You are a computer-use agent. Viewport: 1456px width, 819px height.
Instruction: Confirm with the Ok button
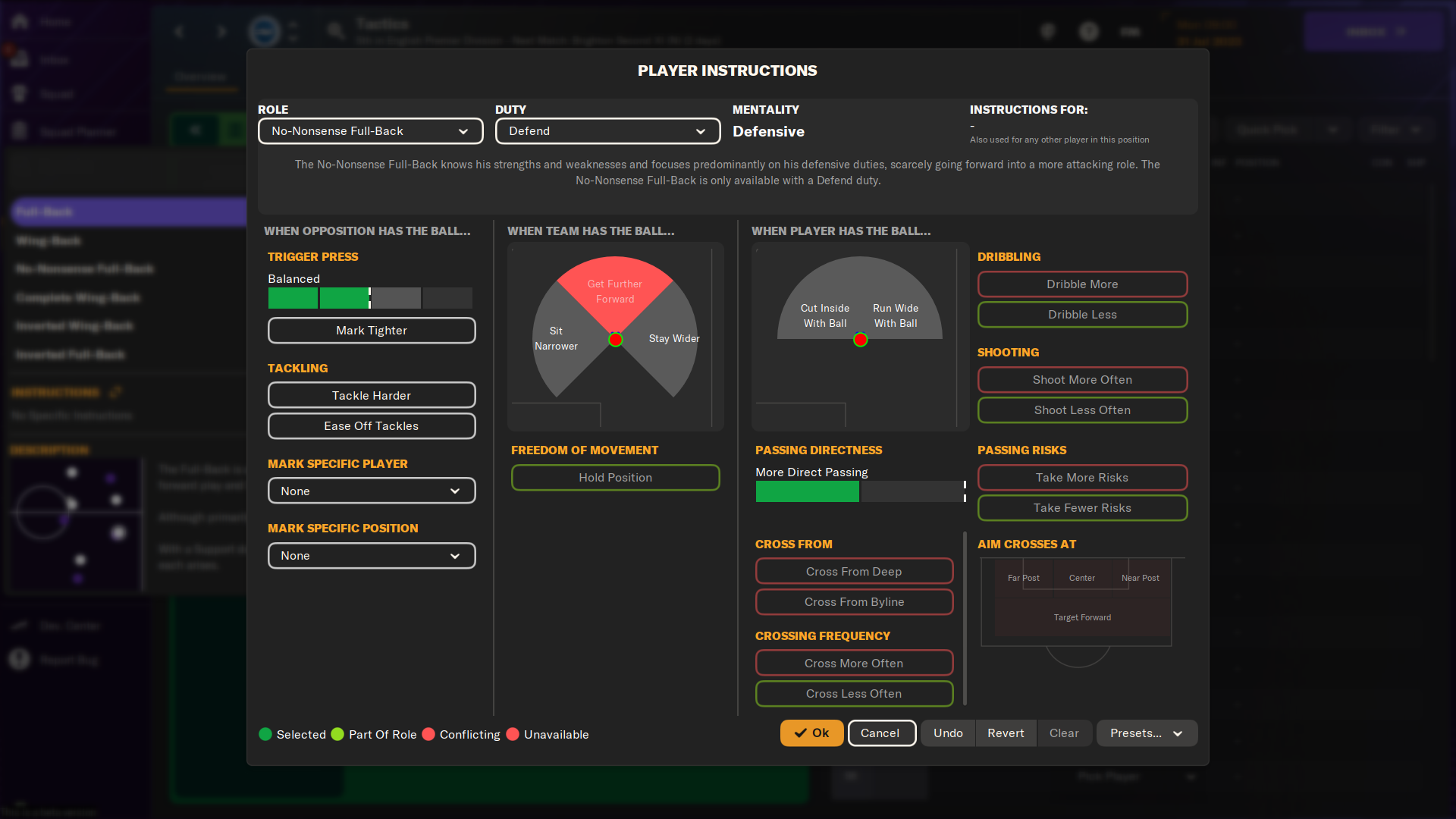tap(811, 733)
